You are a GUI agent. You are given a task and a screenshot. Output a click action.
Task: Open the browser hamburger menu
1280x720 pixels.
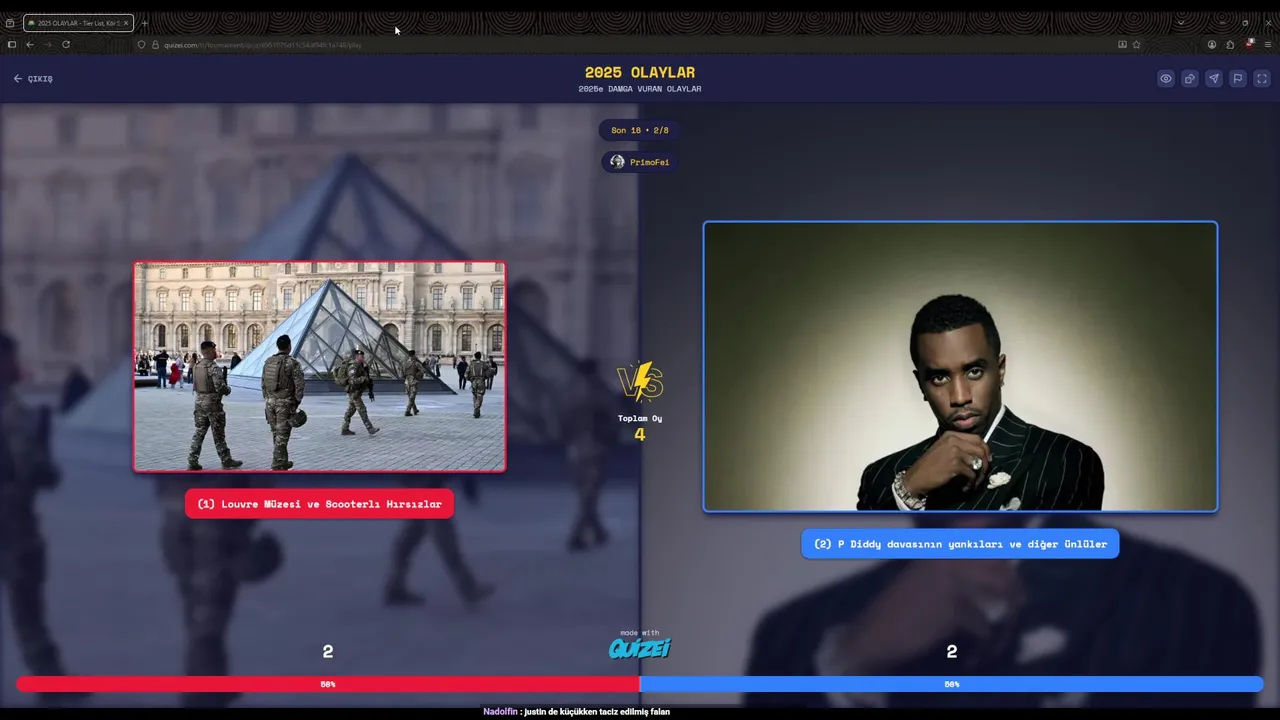1268,44
